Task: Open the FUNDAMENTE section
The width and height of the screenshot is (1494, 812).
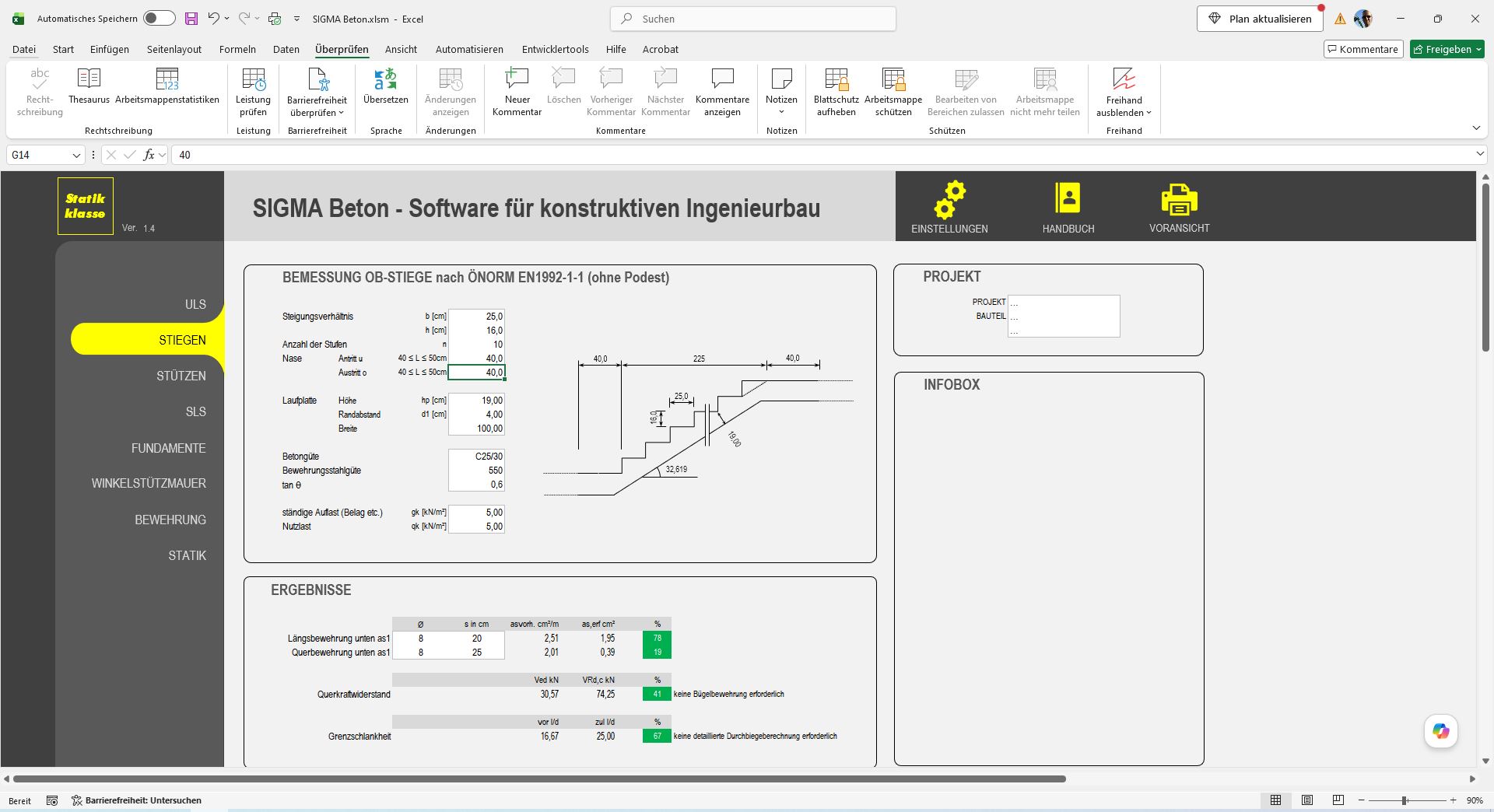Action: click(169, 448)
